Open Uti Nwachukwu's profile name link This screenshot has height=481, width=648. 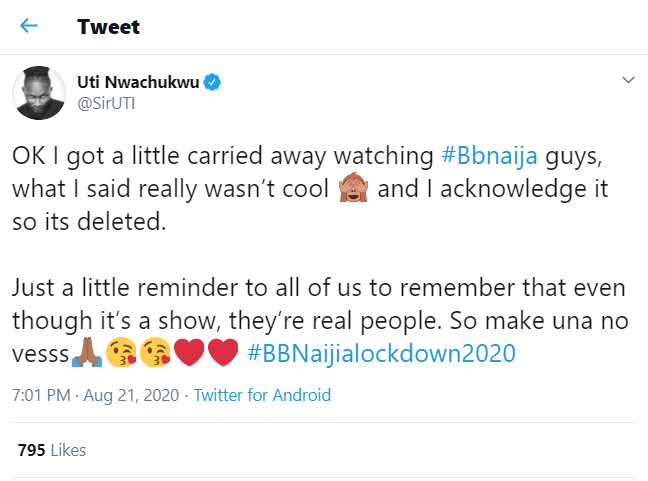coord(139,82)
